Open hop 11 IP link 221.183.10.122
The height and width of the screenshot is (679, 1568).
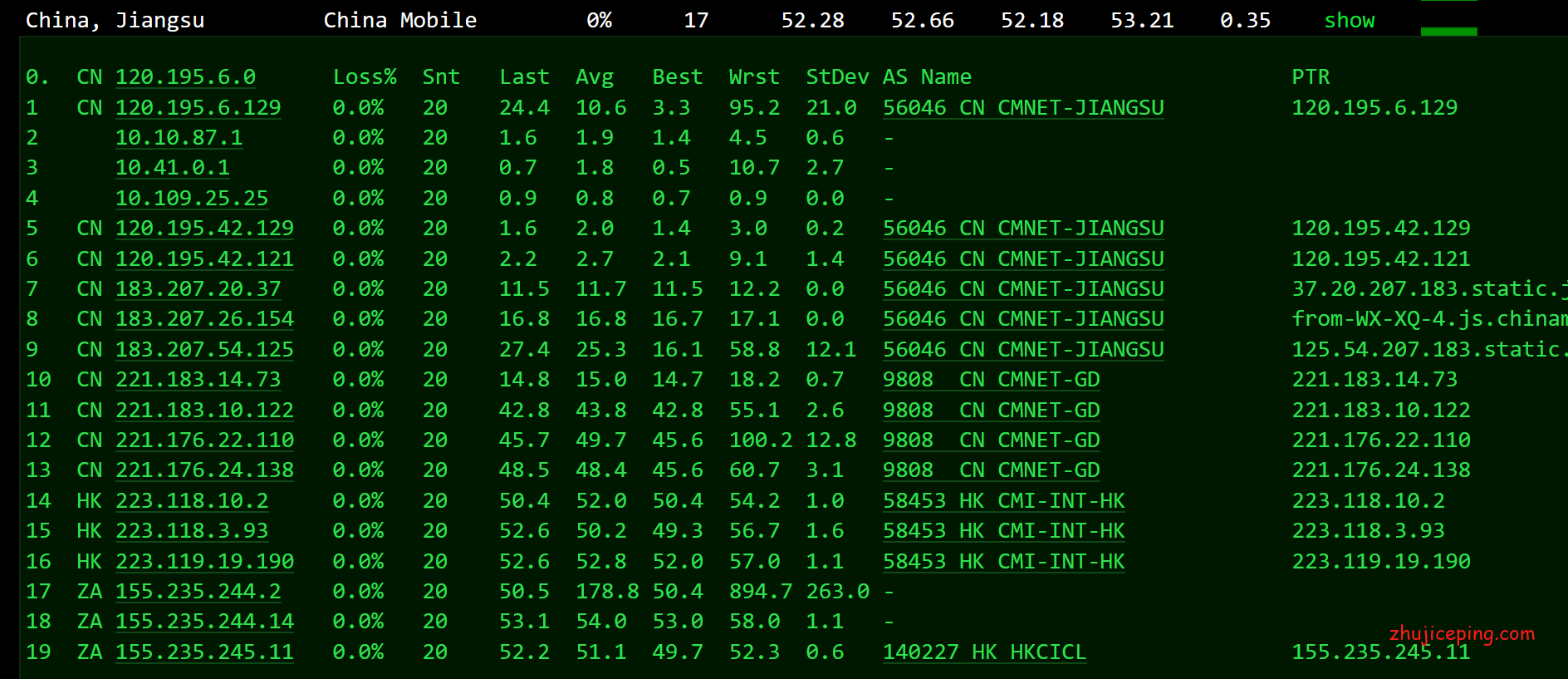[x=204, y=411]
